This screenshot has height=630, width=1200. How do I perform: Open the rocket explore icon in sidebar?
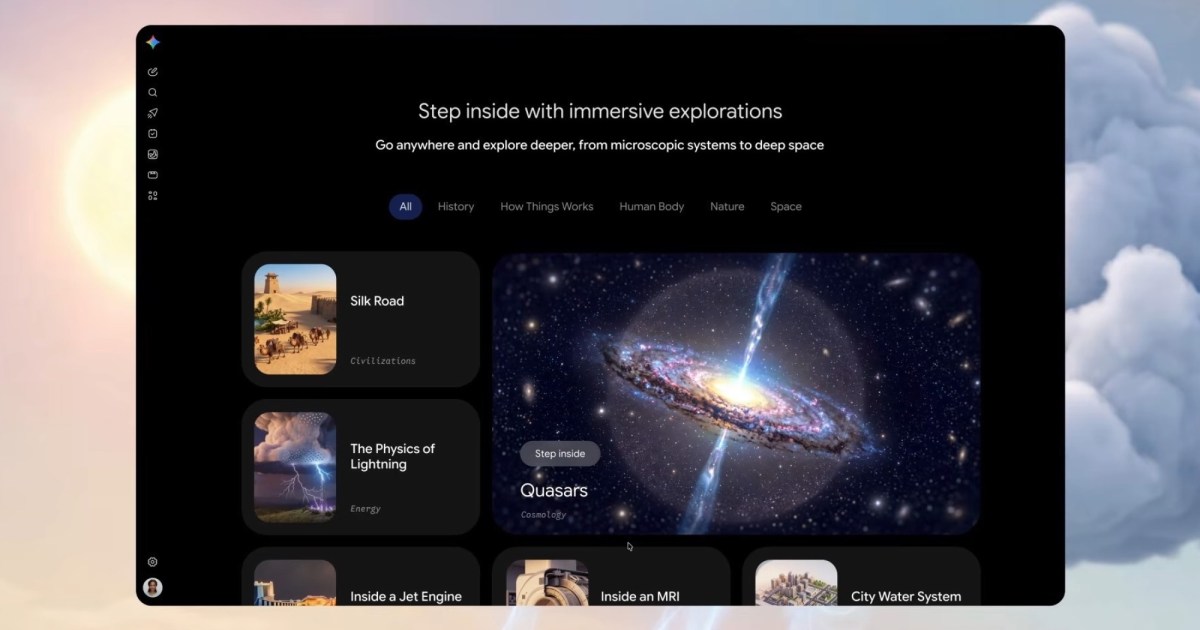tap(153, 113)
